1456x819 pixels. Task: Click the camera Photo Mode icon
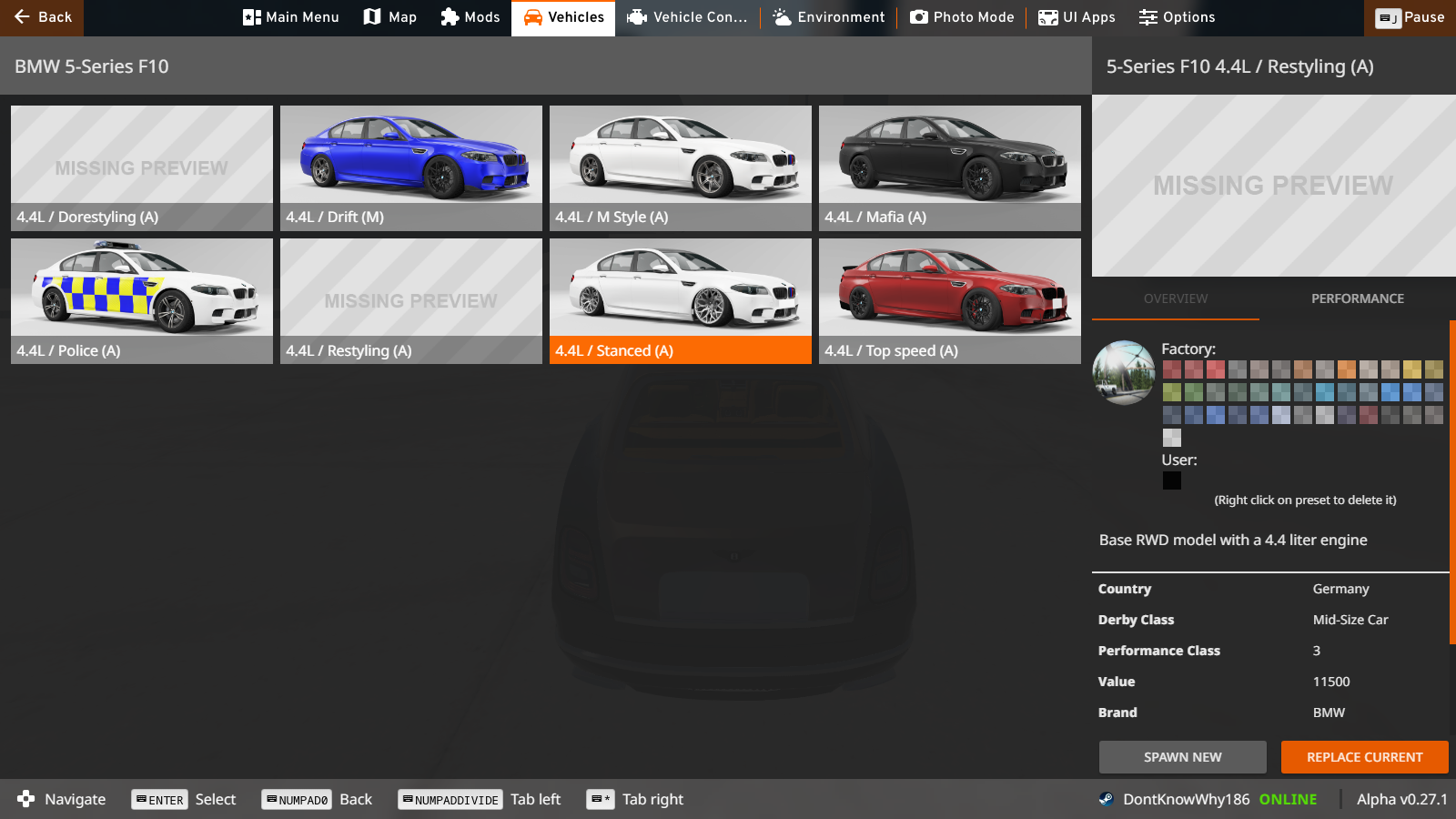[x=919, y=17]
